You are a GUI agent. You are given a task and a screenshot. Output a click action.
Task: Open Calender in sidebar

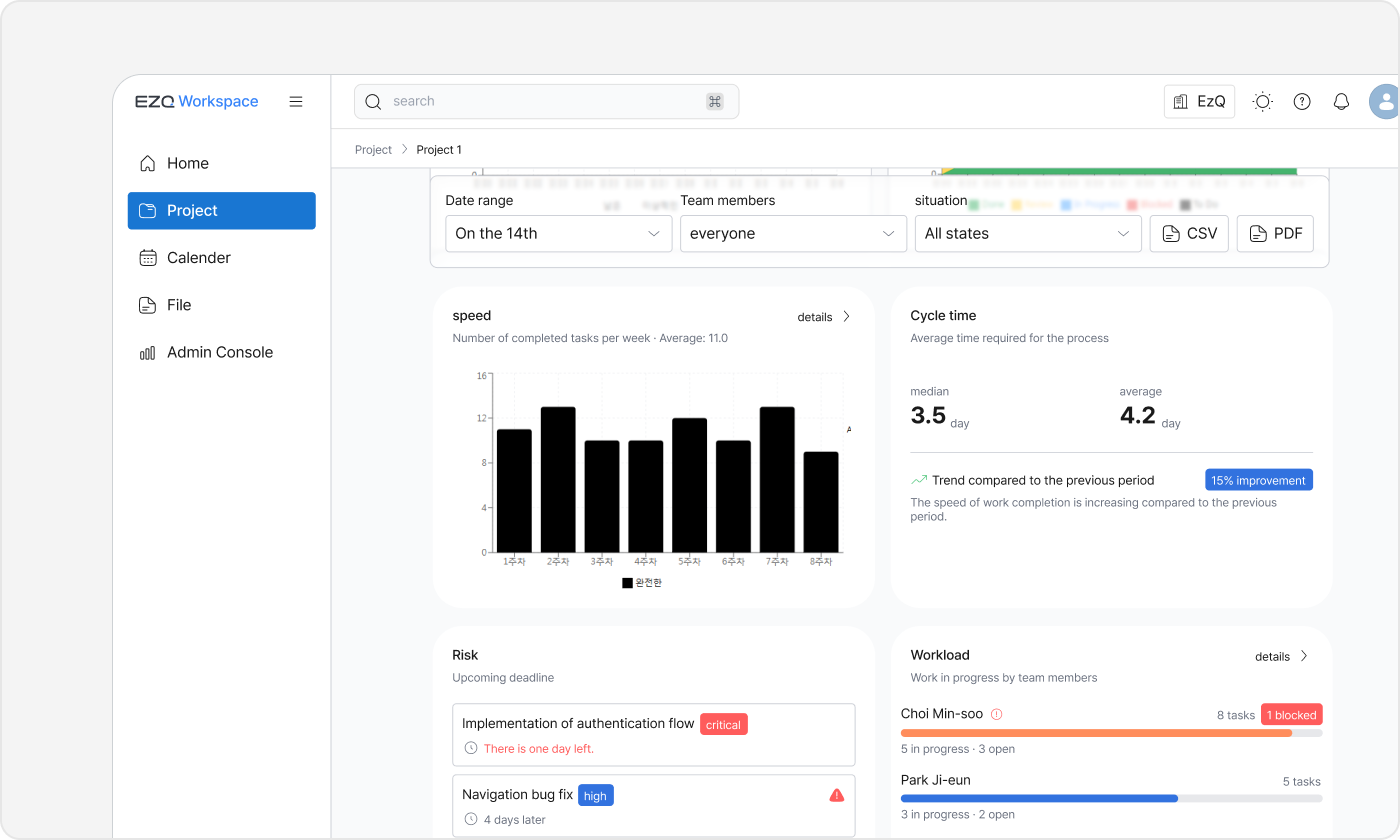coord(222,257)
